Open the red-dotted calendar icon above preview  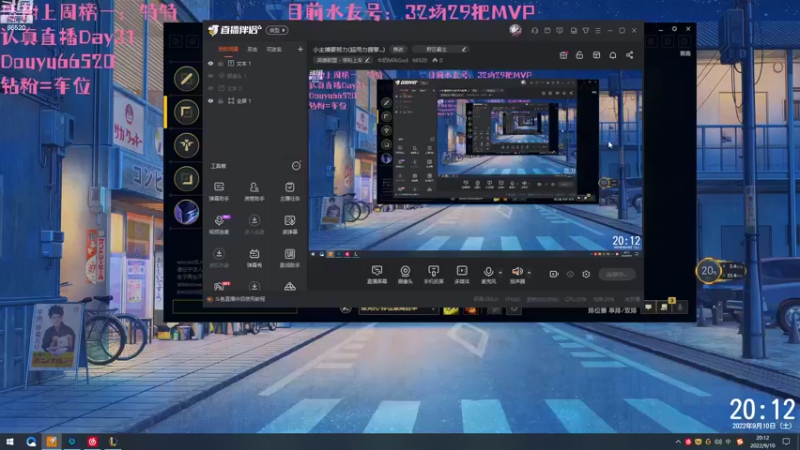[x=563, y=55]
